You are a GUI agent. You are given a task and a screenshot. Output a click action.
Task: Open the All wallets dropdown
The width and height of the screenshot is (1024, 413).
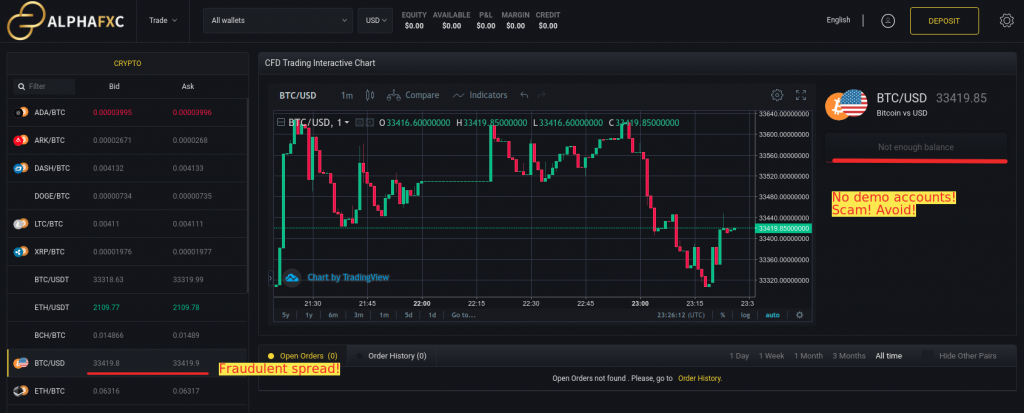pos(278,20)
